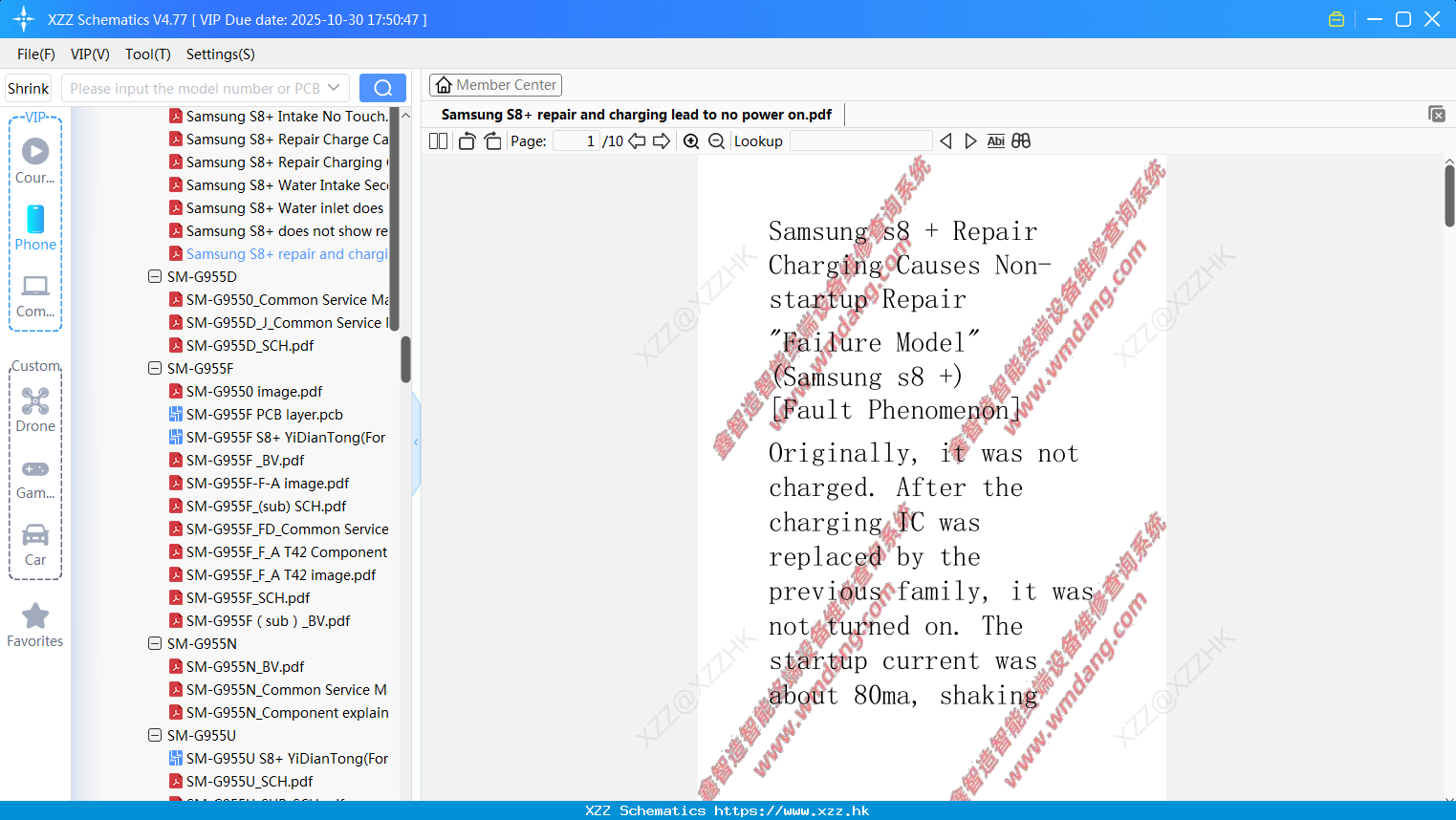Open the model number dropdown arrow
This screenshot has width=1456, height=820.
pos(334,88)
